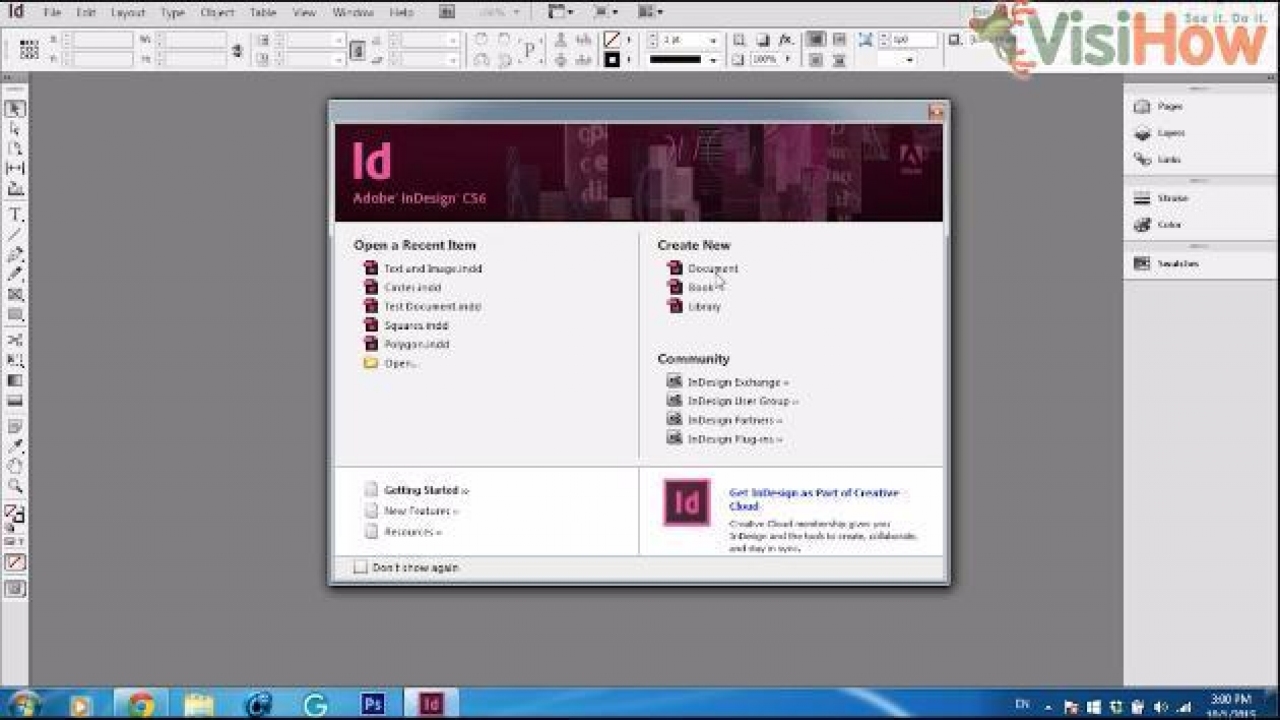Open recent file Squares.indd
This screenshot has width=1280, height=720.
point(416,325)
